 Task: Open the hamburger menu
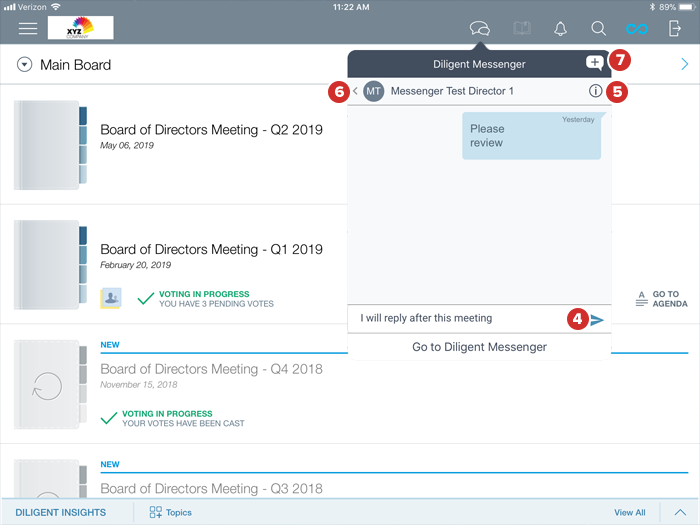pyautogui.click(x=28, y=28)
